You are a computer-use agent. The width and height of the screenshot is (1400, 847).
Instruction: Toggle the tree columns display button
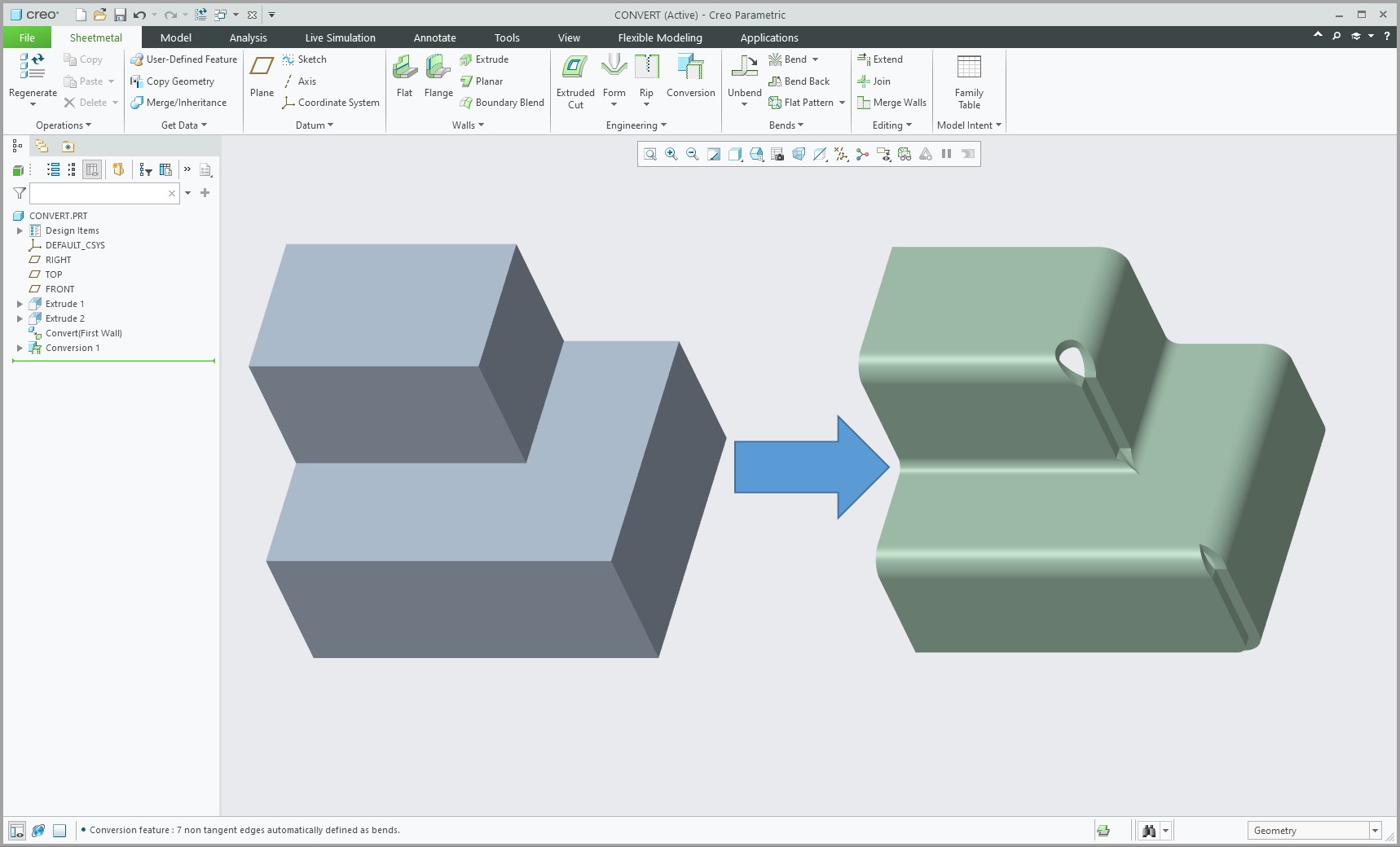(92, 169)
